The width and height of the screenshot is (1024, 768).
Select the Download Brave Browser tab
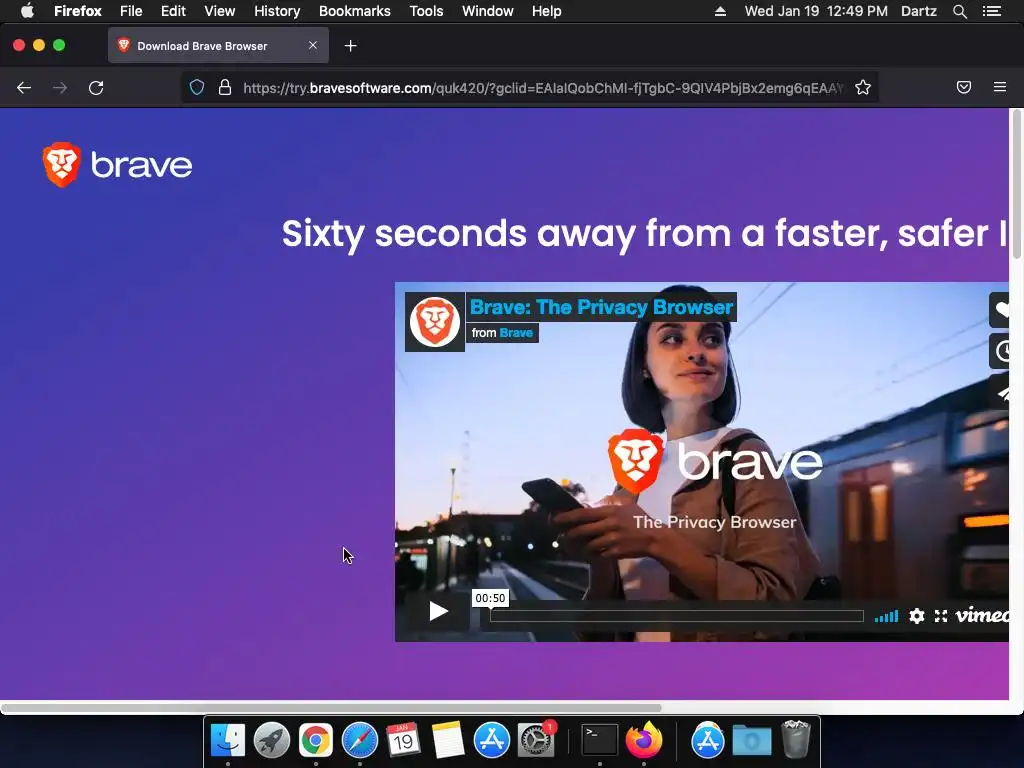point(218,46)
